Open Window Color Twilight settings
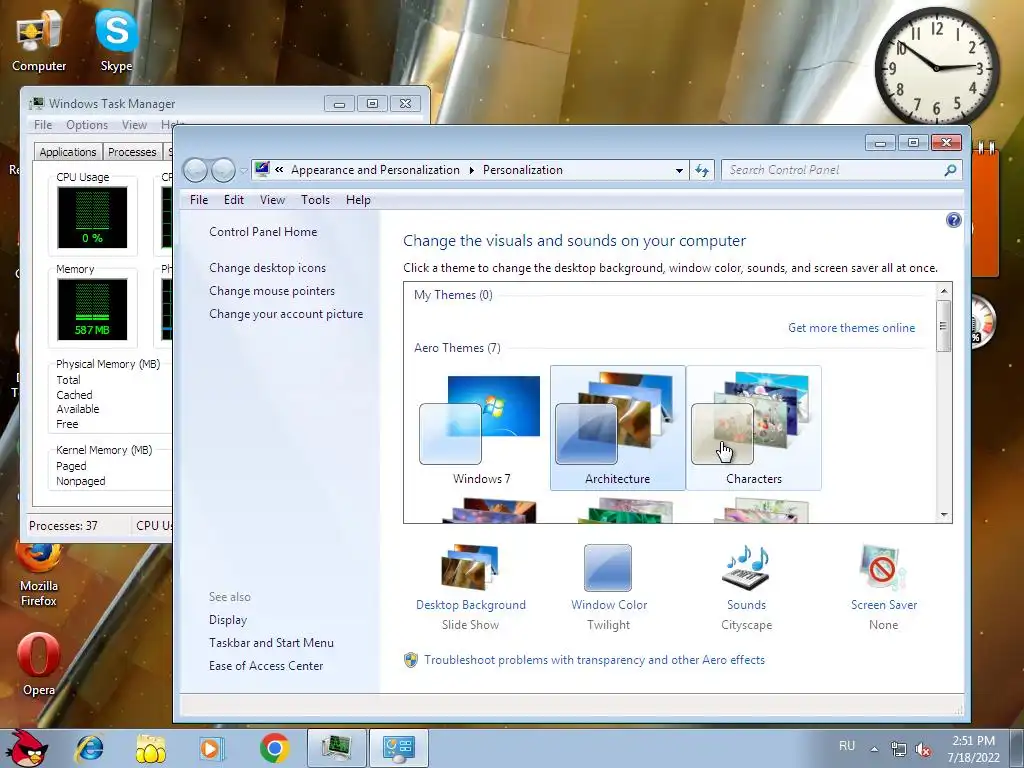The width and height of the screenshot is (1024, 768). (609, 588)
